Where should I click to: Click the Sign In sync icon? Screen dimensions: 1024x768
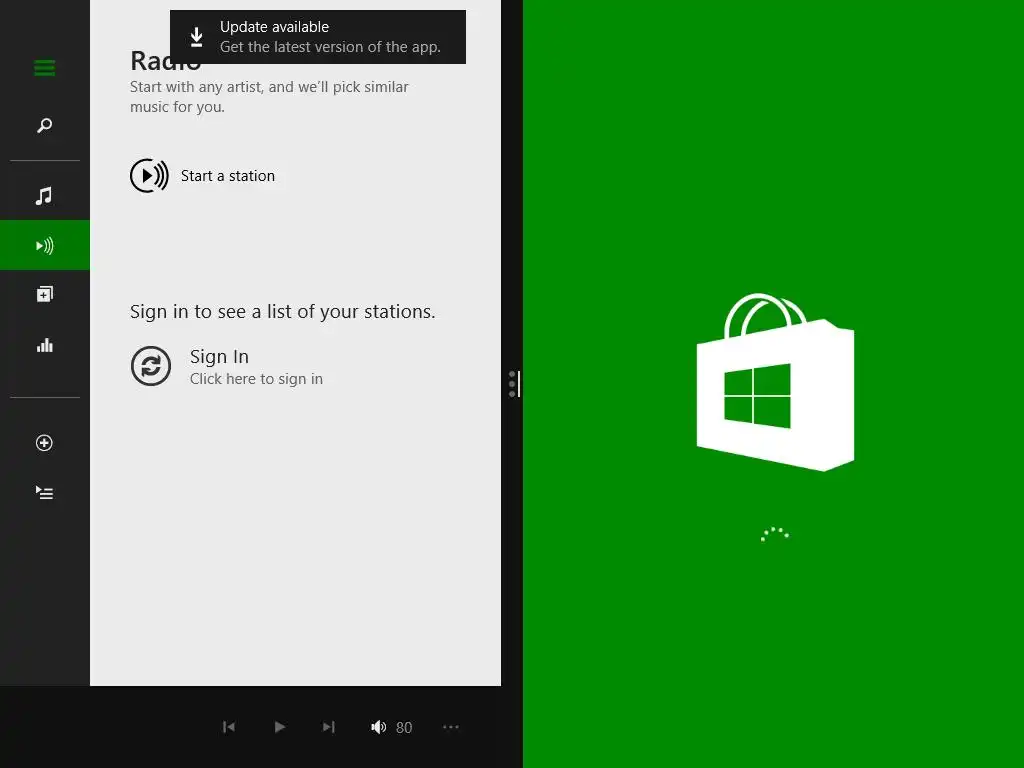pyautogui.click(x=151, y=366)
